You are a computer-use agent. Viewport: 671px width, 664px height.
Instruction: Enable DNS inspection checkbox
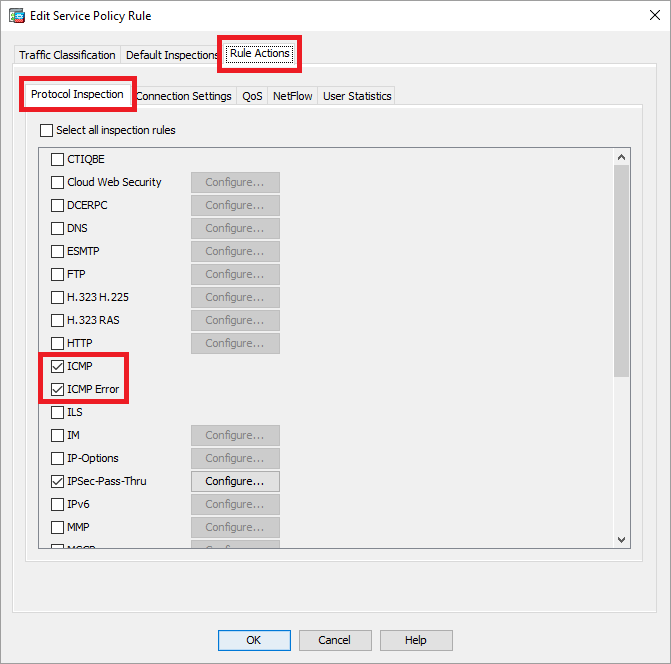click(57, 228)
